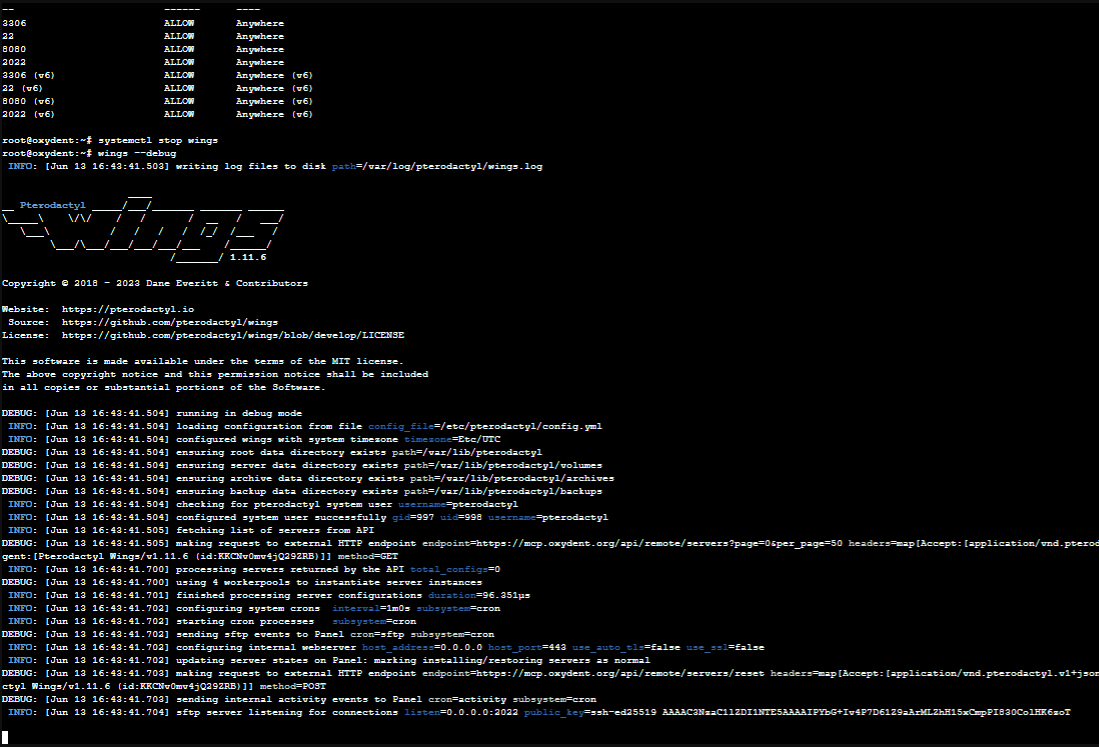Click the sftp server listening log line

coord(536,712)
